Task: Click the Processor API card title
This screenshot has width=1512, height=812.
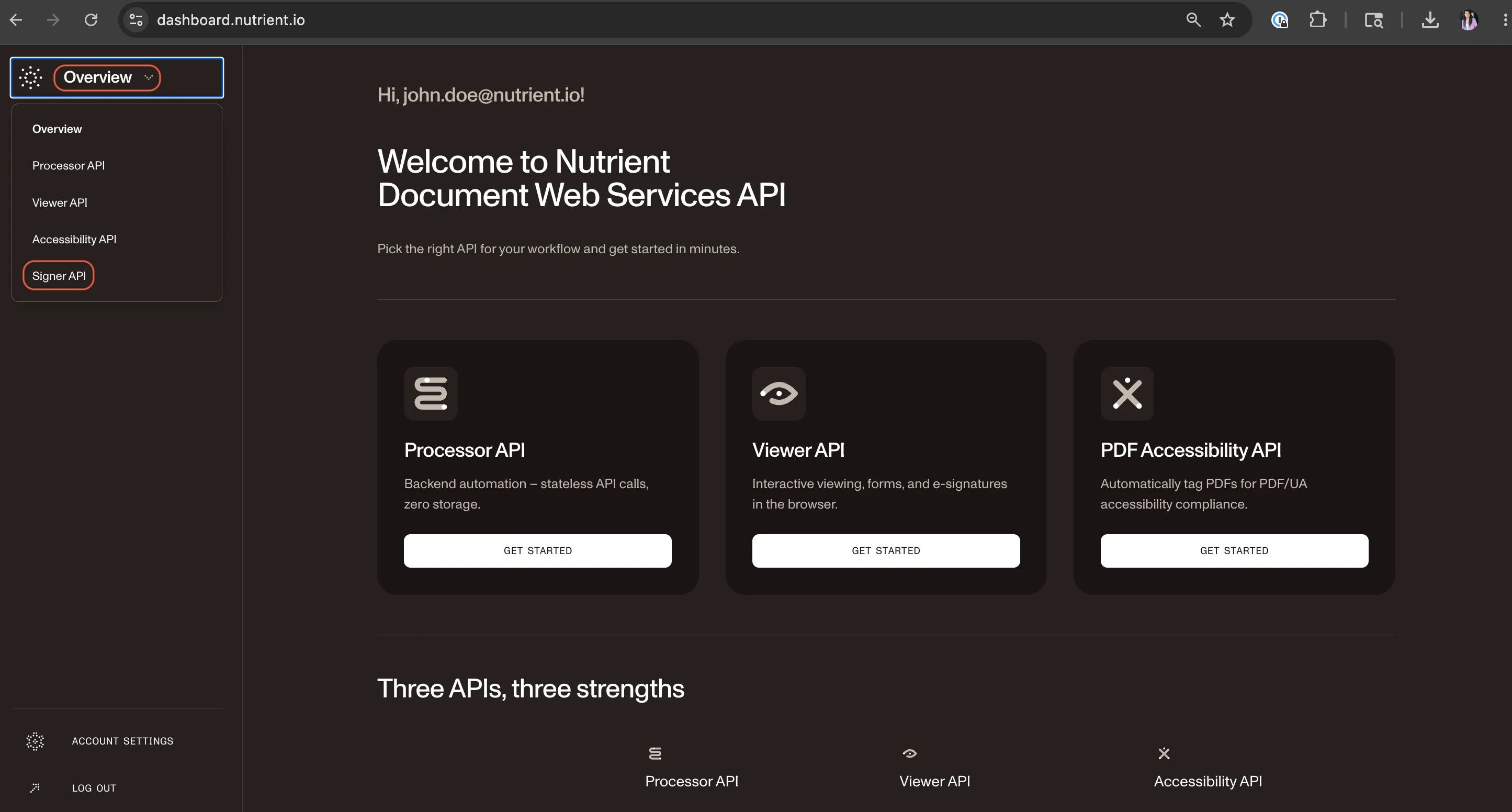Action: tap(464, 450)
